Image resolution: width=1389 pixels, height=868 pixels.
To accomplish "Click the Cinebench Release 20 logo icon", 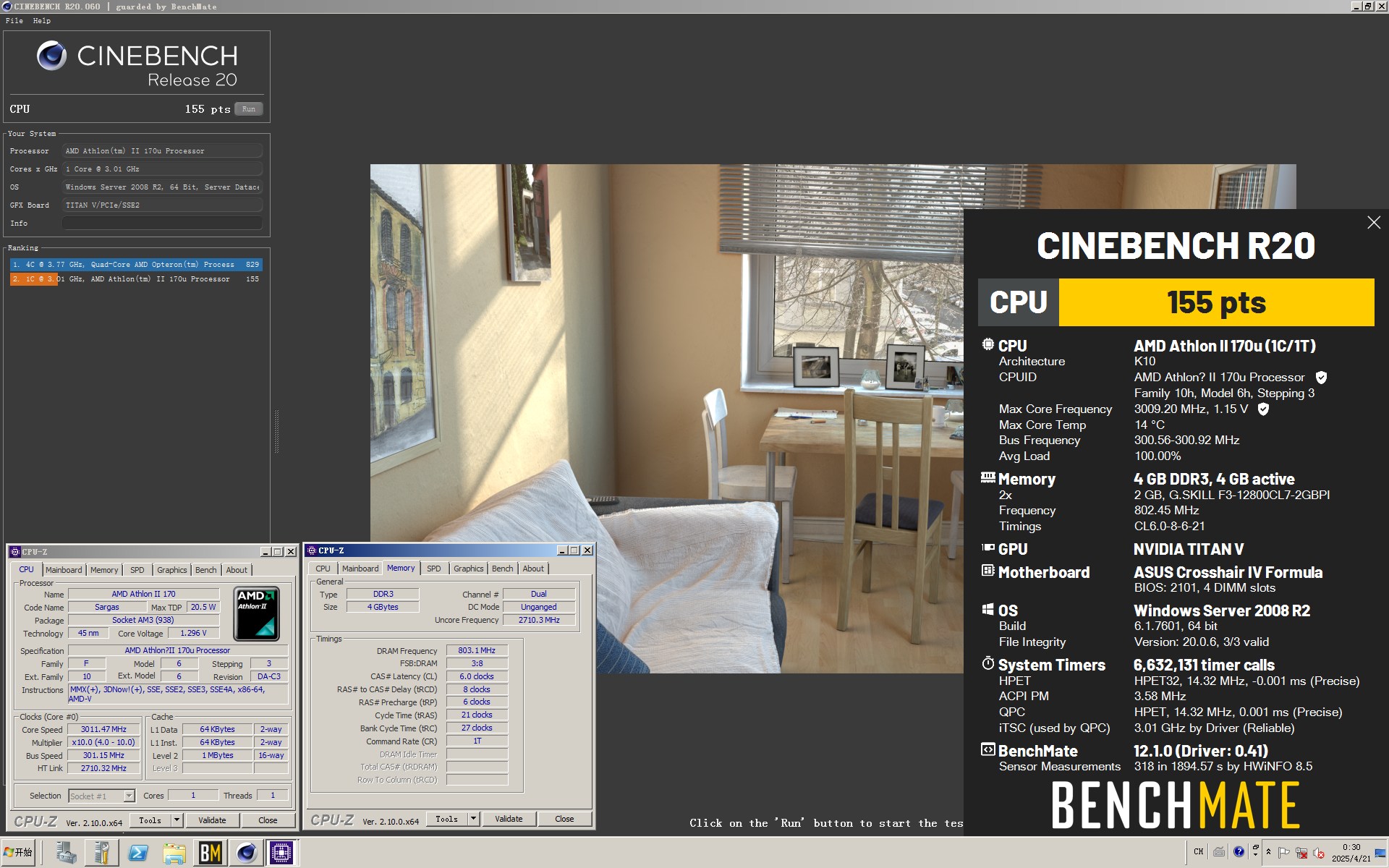I will pyautogui.click(x=51, y=56).
